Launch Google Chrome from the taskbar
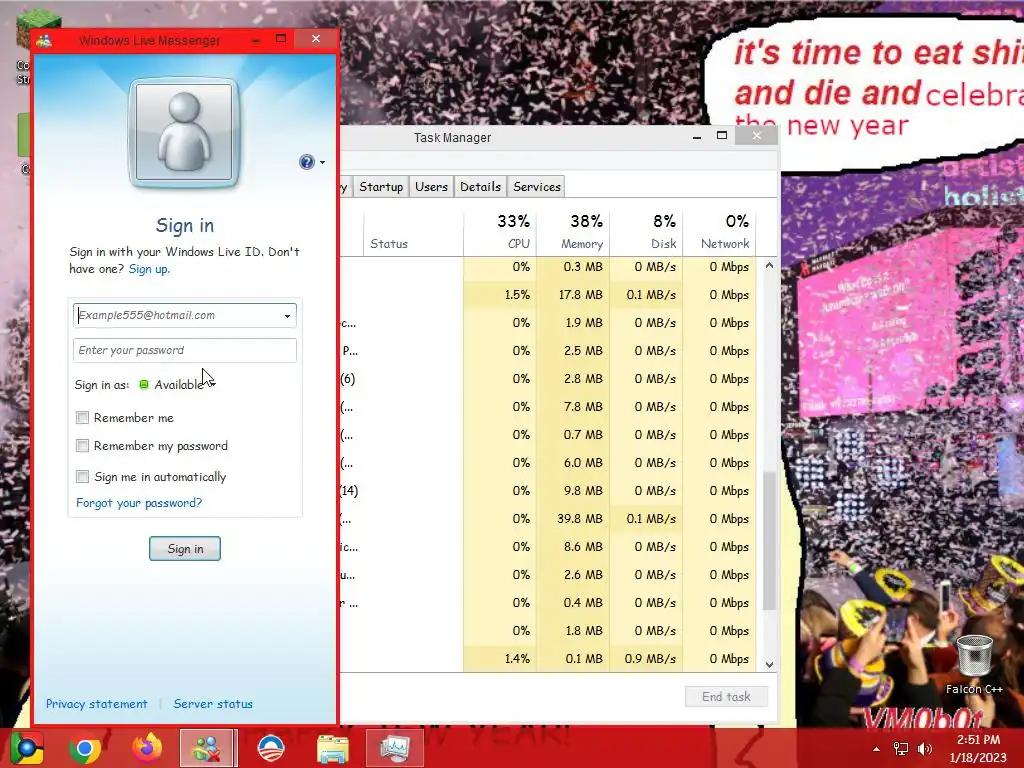The height and width of the screenshot is (768, 1024). coord(85,749)
